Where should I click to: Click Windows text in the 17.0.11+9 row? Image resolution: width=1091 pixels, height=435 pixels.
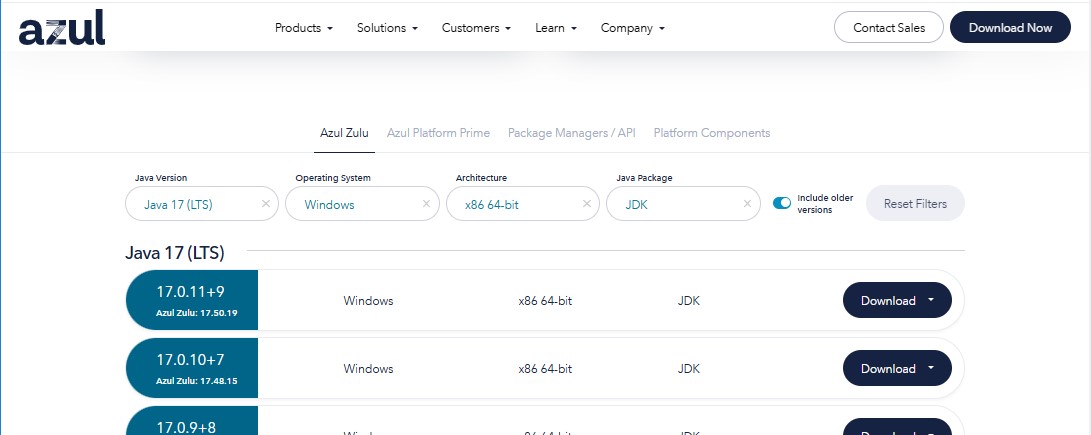368,301
